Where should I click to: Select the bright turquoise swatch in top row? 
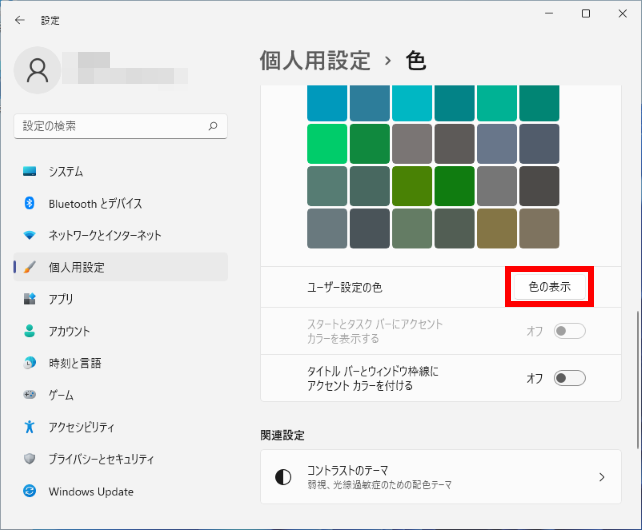[x=412, y=103]
